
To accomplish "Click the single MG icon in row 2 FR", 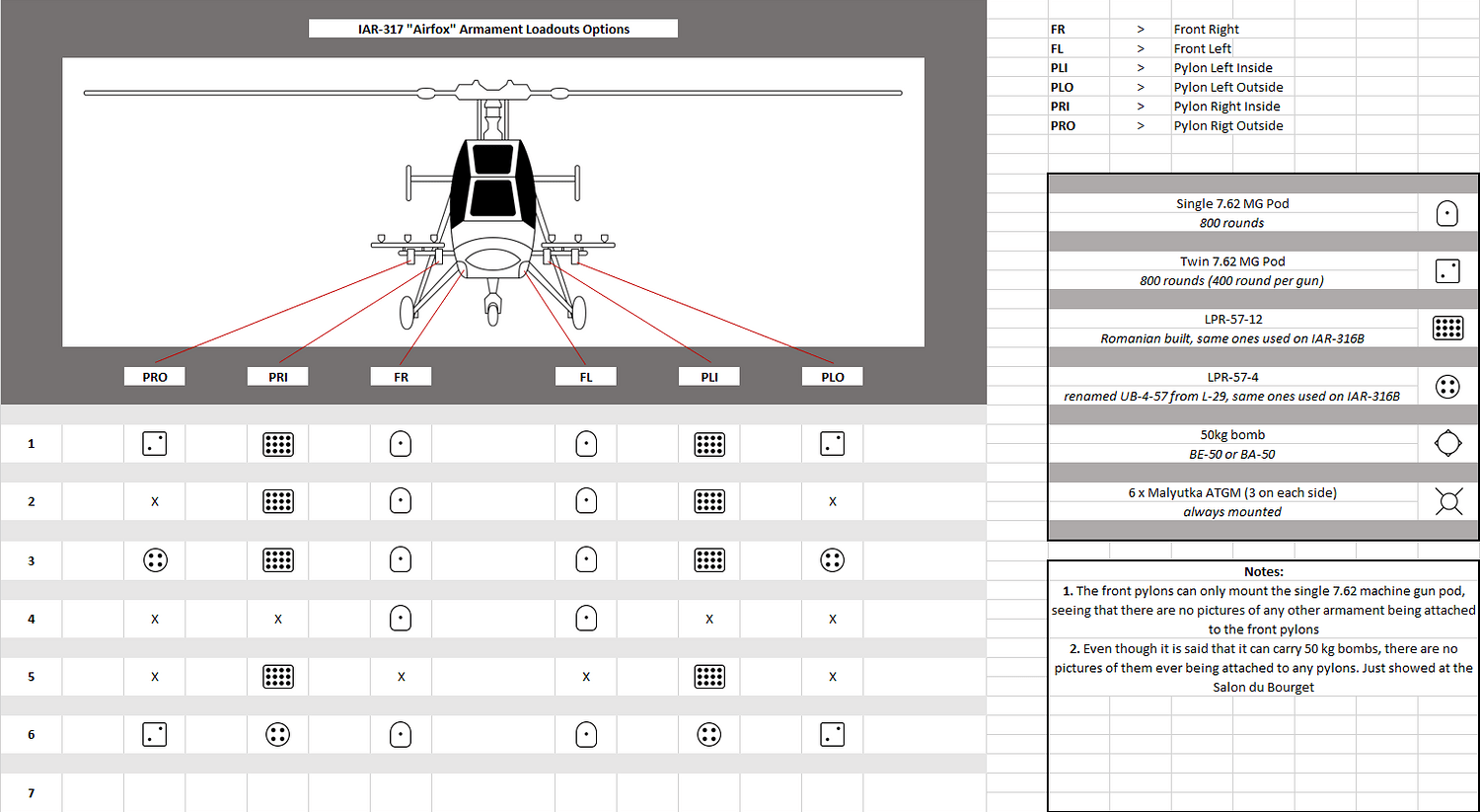I will (401, 501).
